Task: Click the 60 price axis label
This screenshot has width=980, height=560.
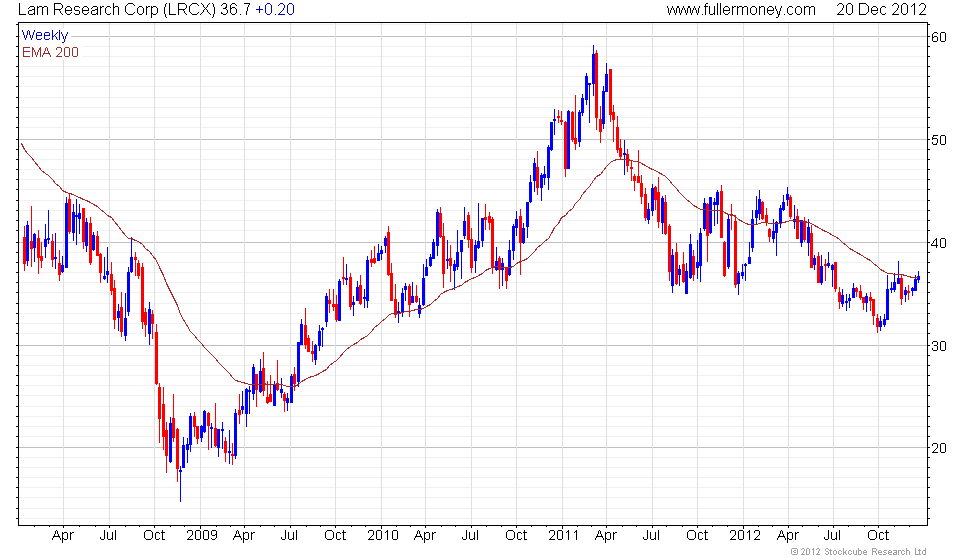Action: point(938,38)
